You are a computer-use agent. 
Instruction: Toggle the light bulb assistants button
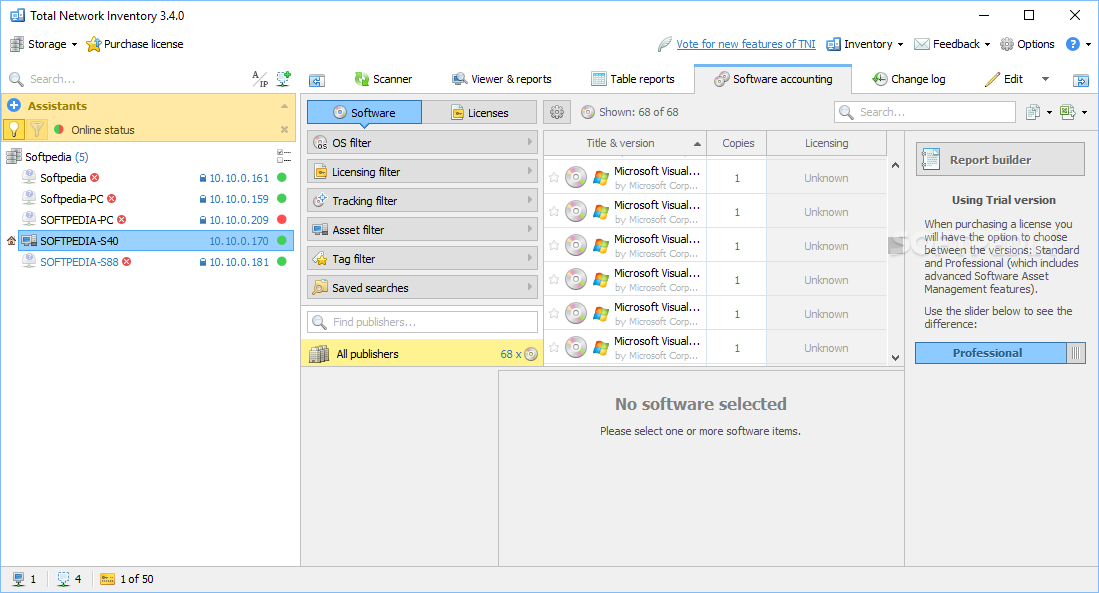[x=14, y=130]
